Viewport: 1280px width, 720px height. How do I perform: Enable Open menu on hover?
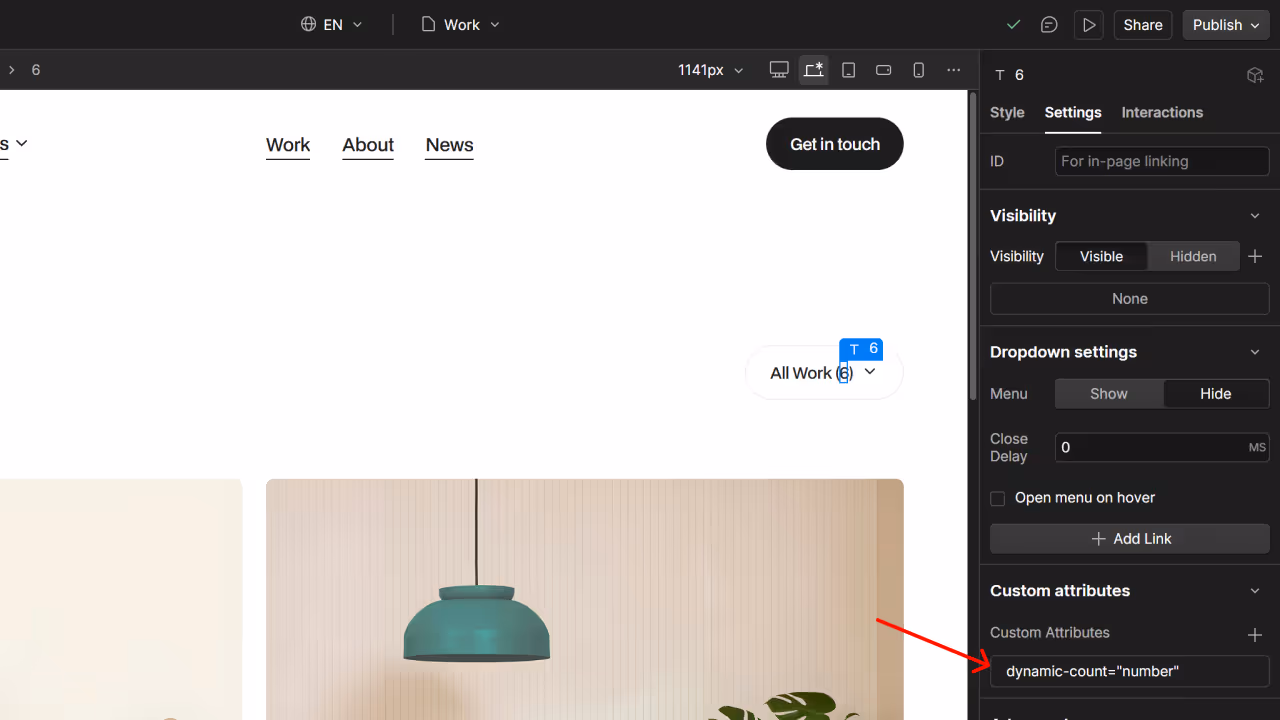(x=997, y=498)
